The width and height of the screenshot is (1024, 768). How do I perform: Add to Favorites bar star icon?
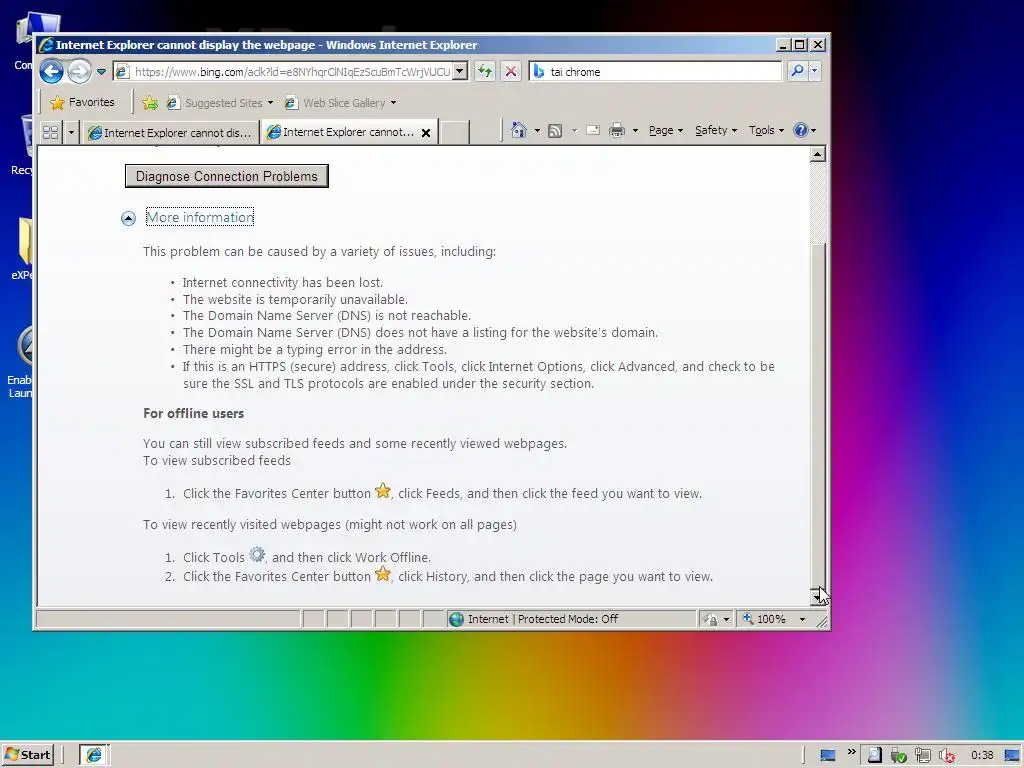coord(150,103)
